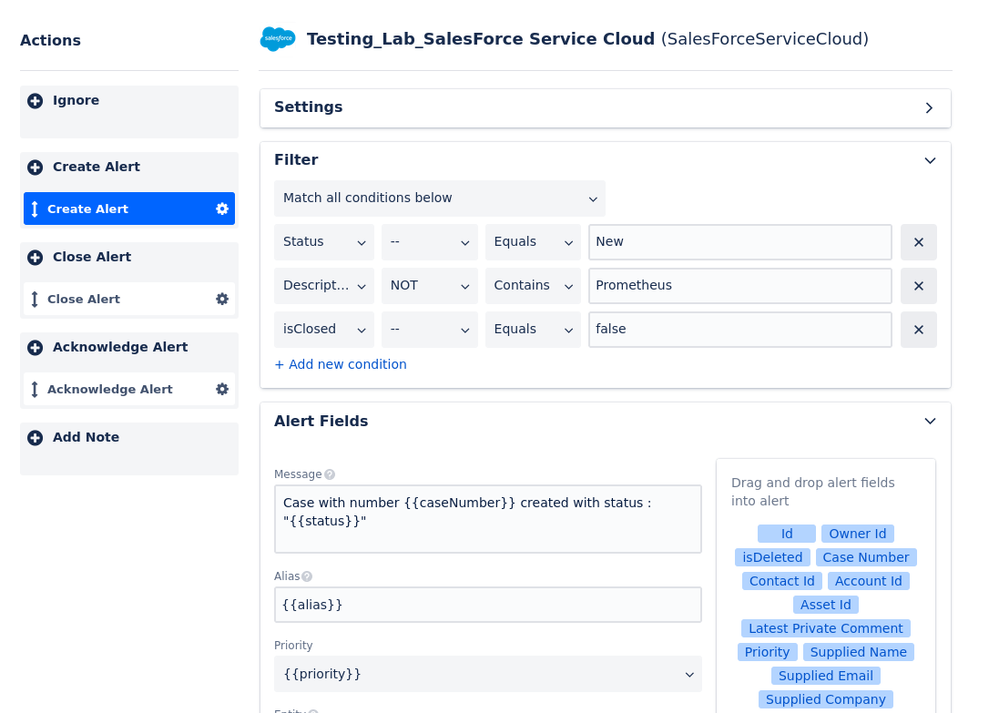
Task: Click the Latest Private Comment tag
Action: tap(826, 628)
